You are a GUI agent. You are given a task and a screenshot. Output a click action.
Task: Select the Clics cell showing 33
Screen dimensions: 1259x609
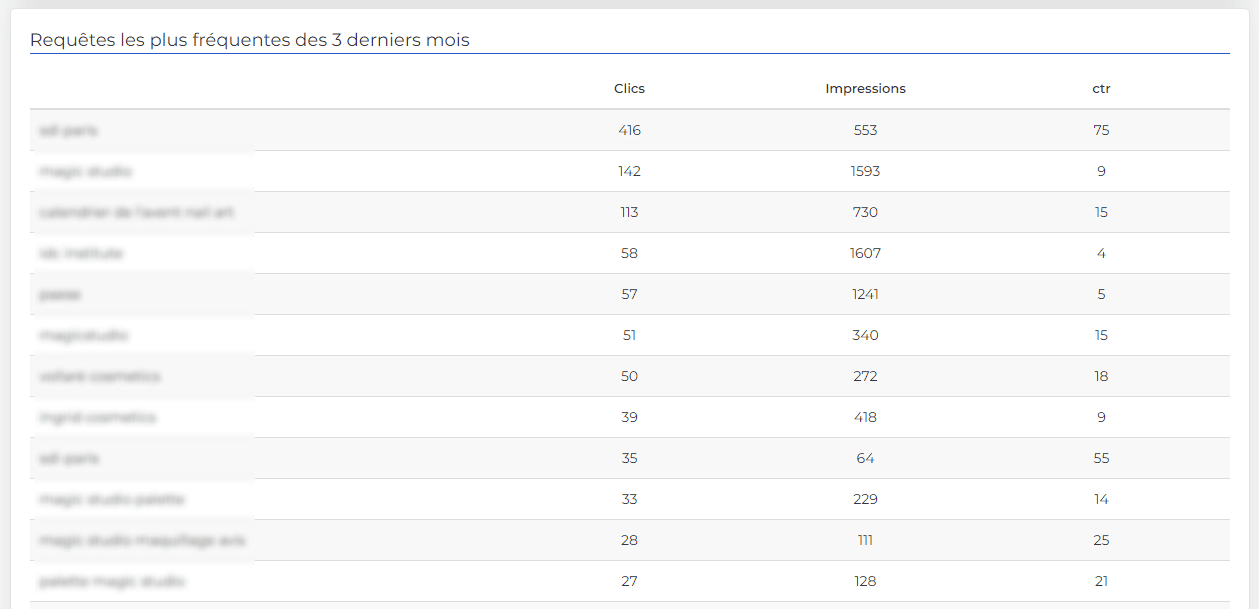tap(629, 499)
